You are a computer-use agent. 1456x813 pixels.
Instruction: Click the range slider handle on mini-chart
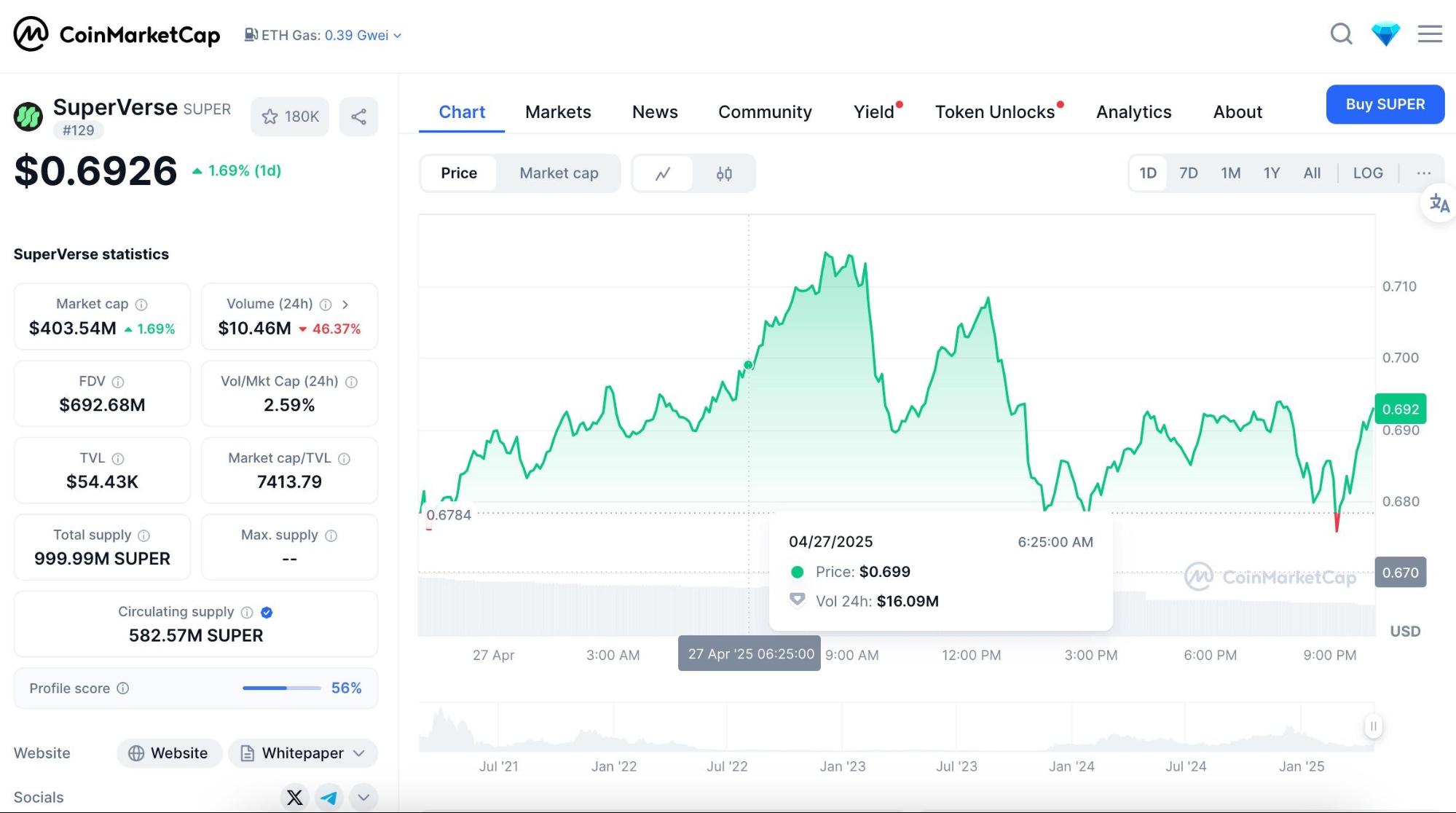[x=1373, y=726]
